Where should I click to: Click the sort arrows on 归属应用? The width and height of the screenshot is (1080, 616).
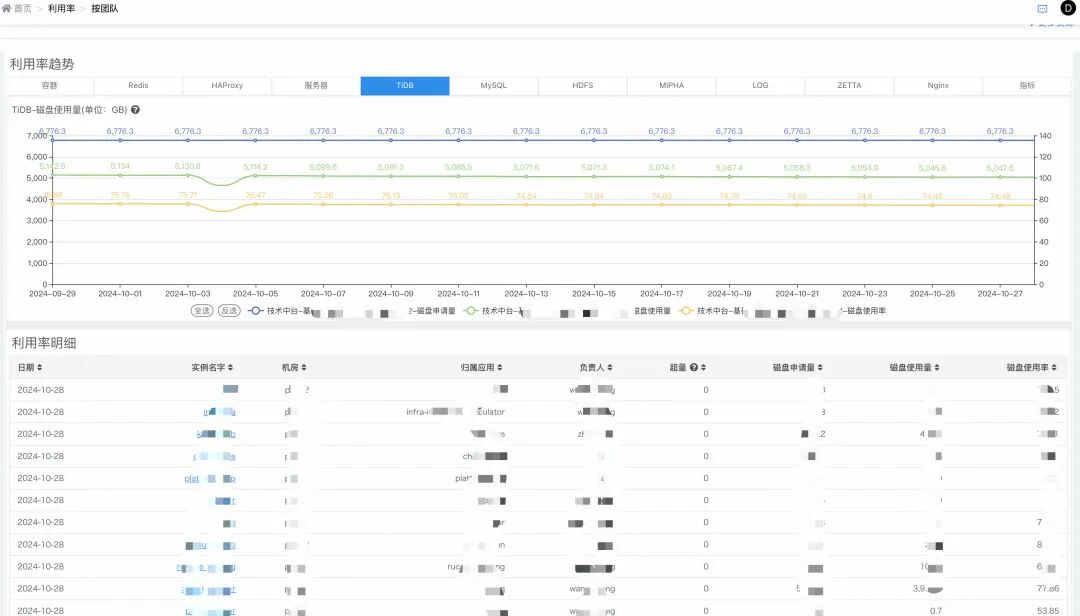pos(499,367)
